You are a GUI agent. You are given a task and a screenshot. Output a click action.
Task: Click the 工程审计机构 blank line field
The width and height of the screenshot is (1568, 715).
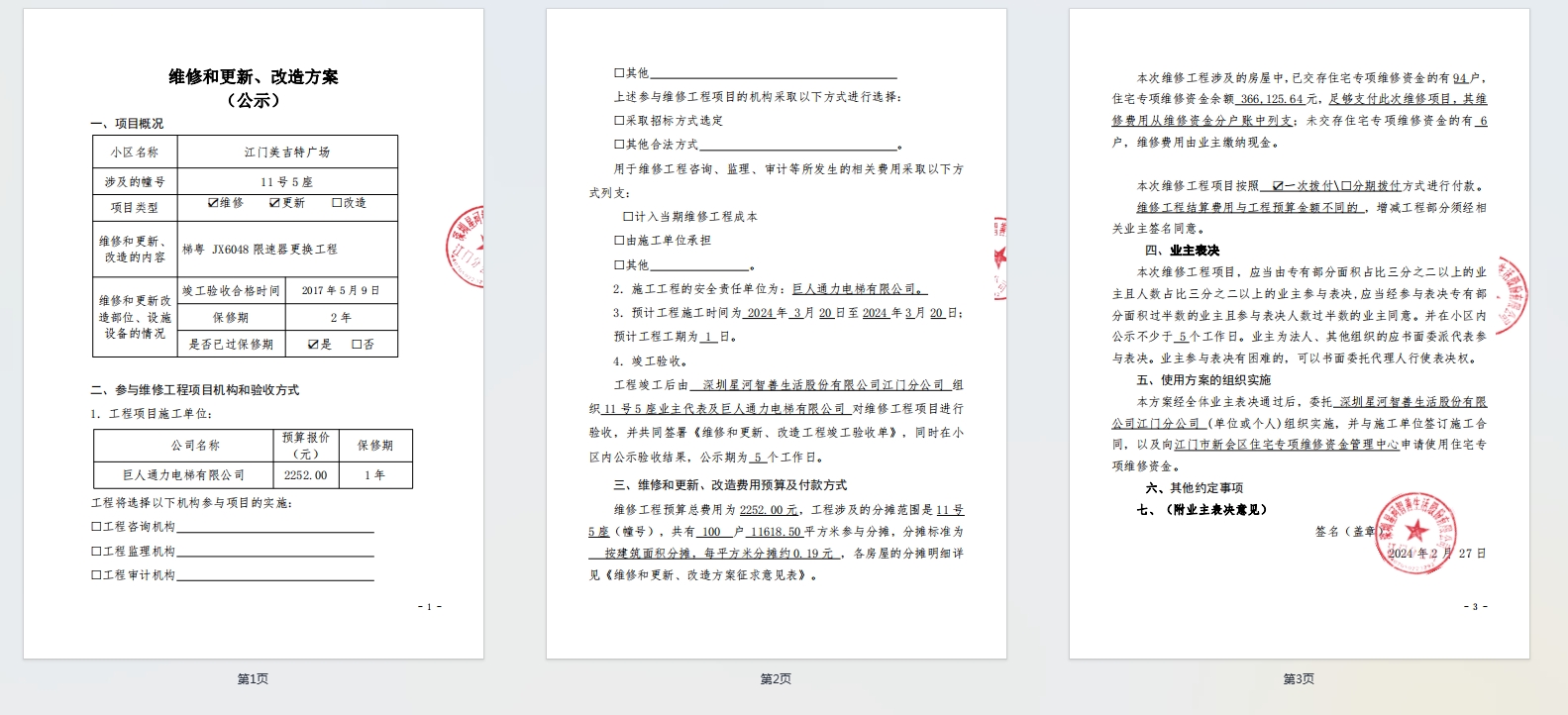[274, 575]
